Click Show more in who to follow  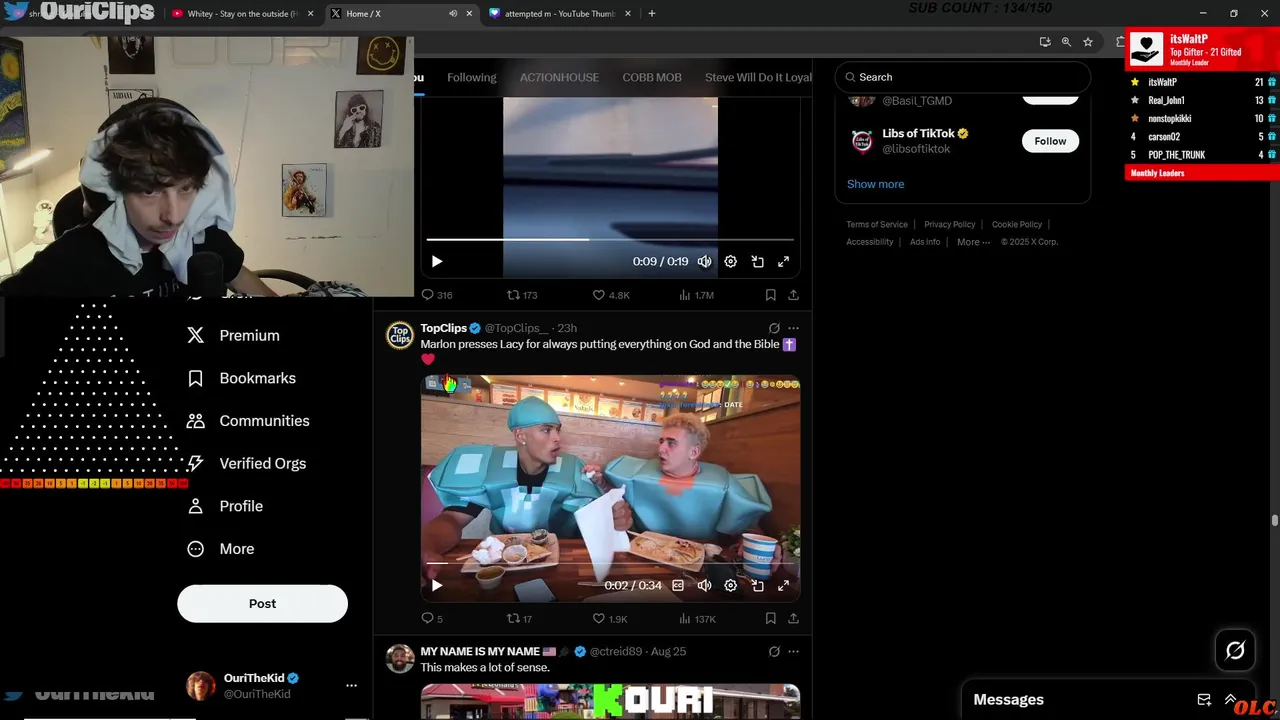pos(875,184)
